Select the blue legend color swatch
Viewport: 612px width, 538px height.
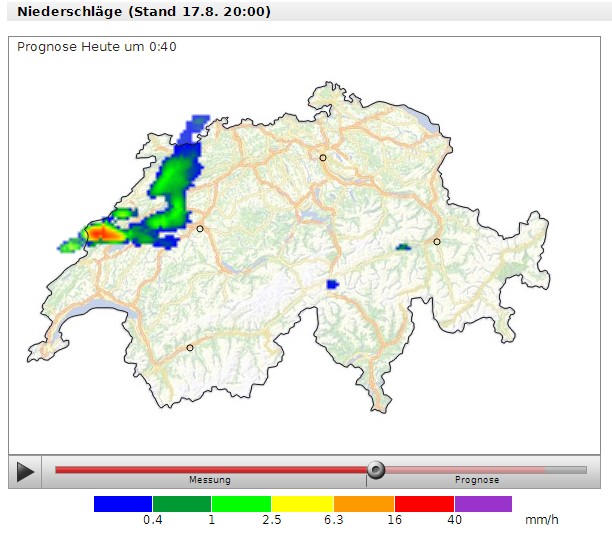click(x=123, y=504)
